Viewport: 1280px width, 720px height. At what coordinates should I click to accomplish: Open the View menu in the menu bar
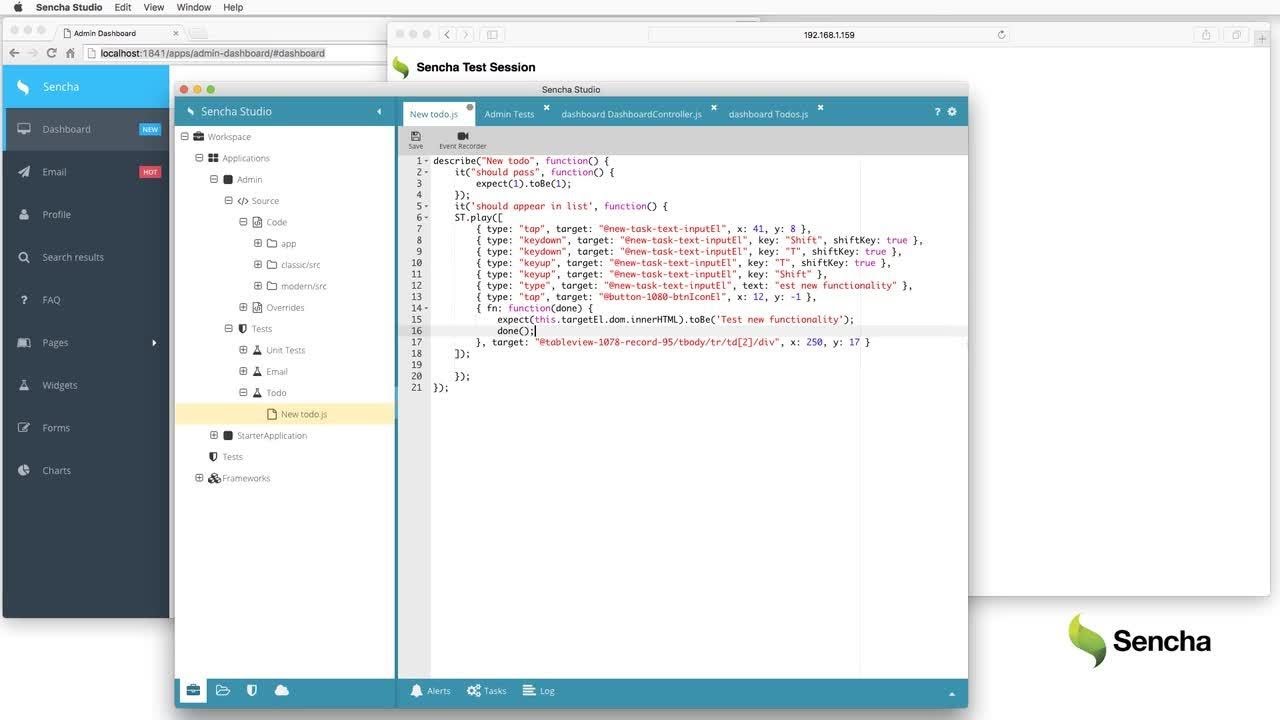coord(154,7)
